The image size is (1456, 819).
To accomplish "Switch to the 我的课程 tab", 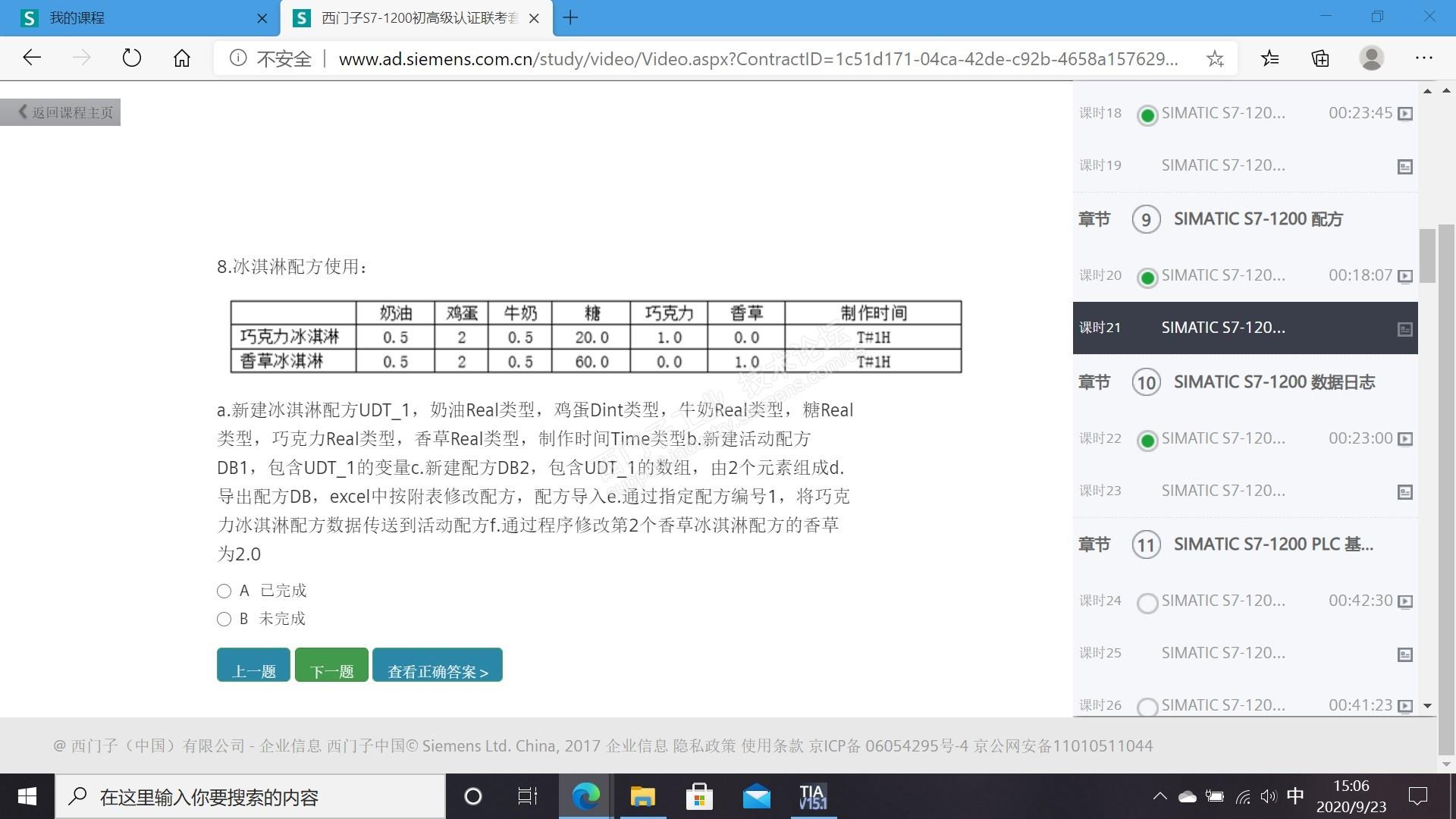I will [136, 18].
